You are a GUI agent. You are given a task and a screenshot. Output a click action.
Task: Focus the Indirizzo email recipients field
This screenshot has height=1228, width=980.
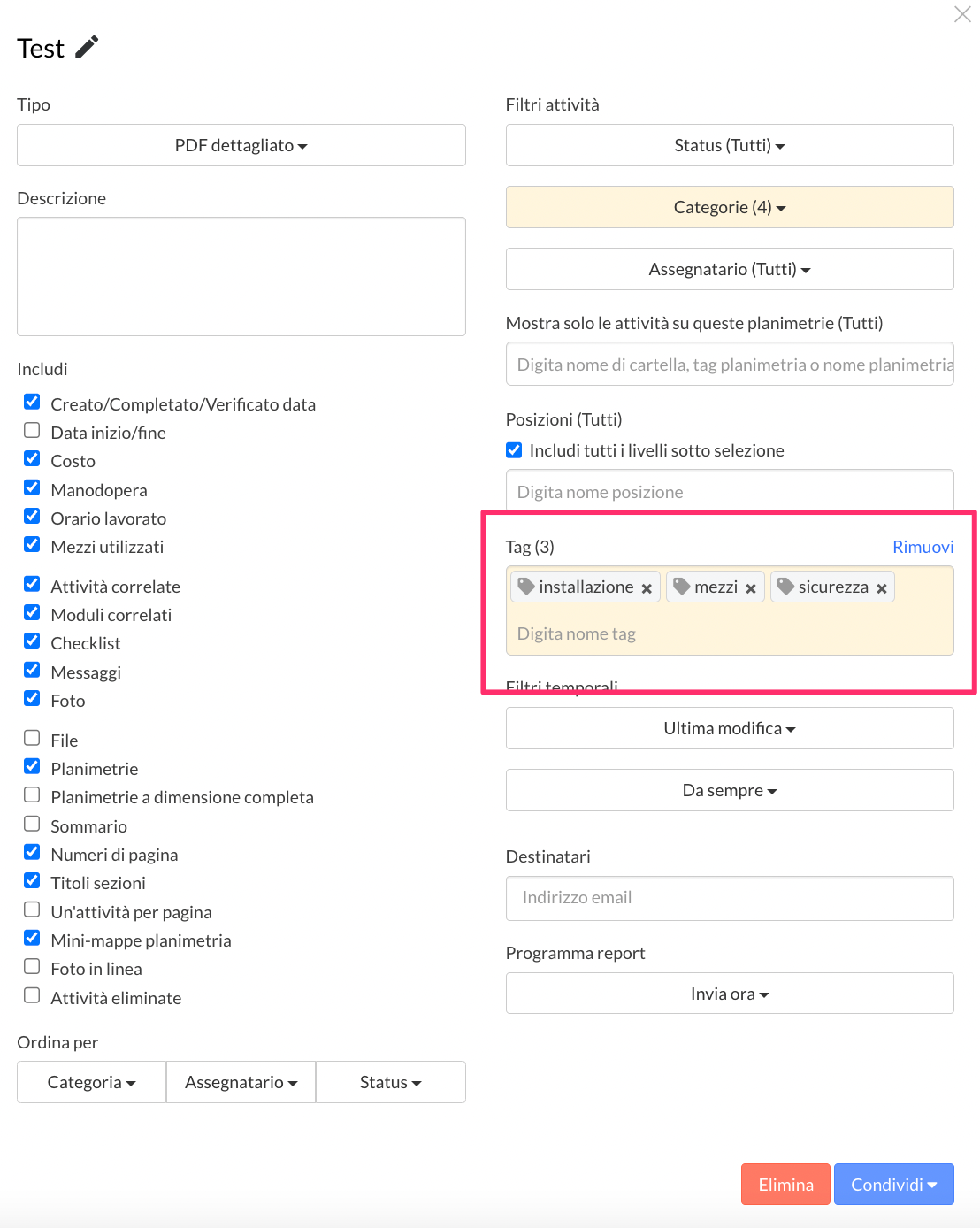[x=730, y=898]
